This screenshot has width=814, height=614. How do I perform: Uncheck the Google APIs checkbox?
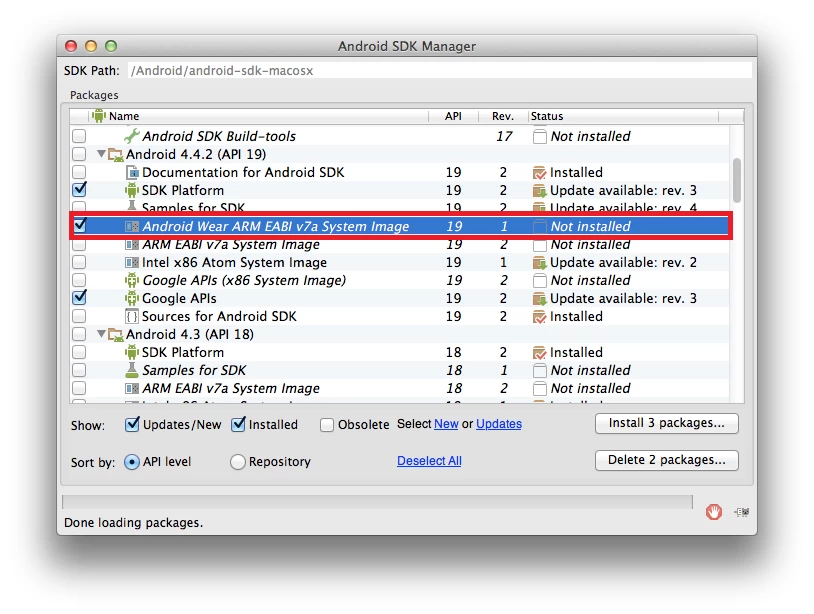point(79,298)
